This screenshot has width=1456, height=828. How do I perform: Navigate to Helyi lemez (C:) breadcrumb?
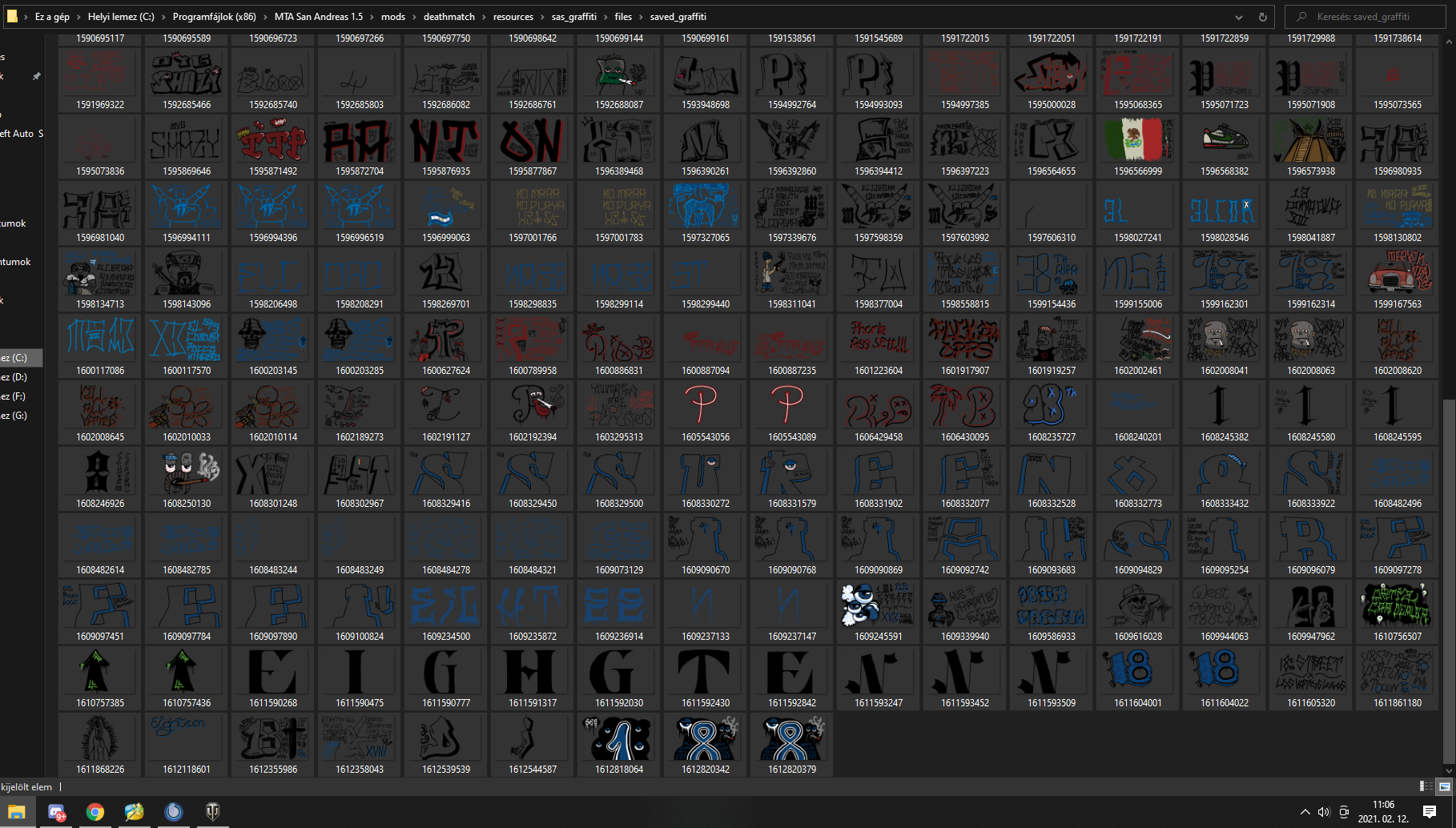click(121, 17)
